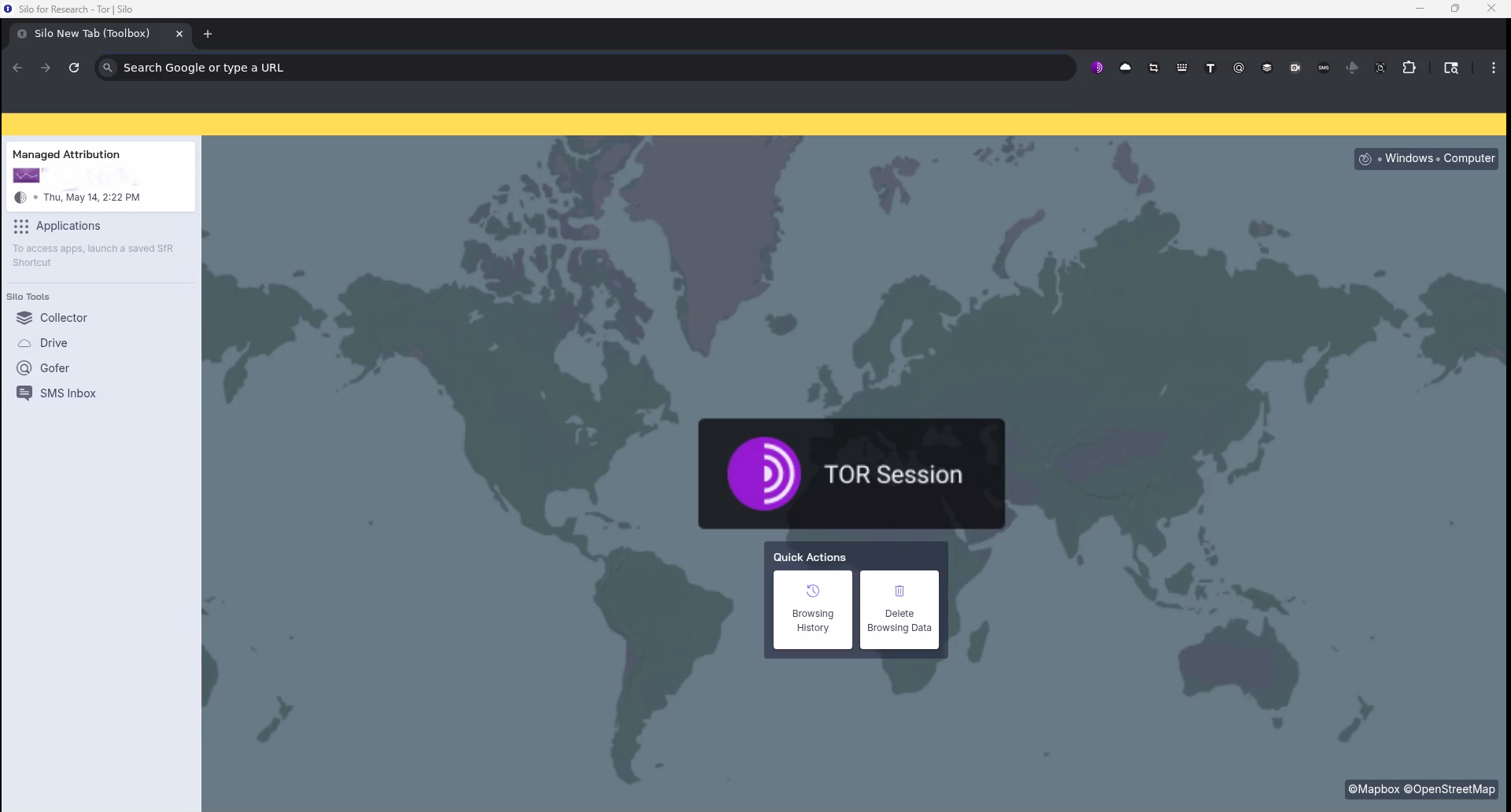Focus the Search Google or type a URL field
This screenshot has height=812, width=1511.
pyautogui.click(x=586, y=68)
